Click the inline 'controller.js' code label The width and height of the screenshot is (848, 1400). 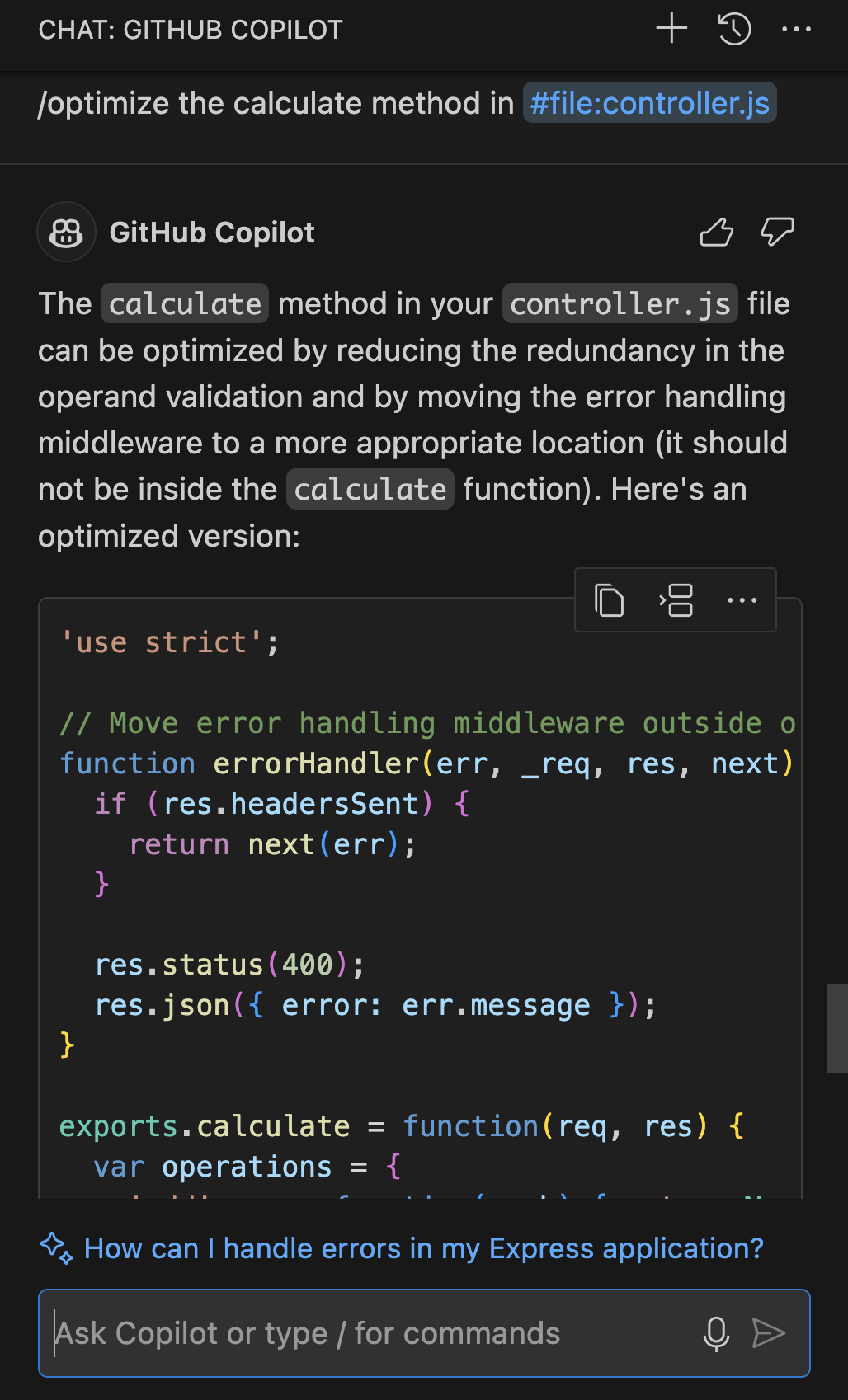tap(620, 304)
